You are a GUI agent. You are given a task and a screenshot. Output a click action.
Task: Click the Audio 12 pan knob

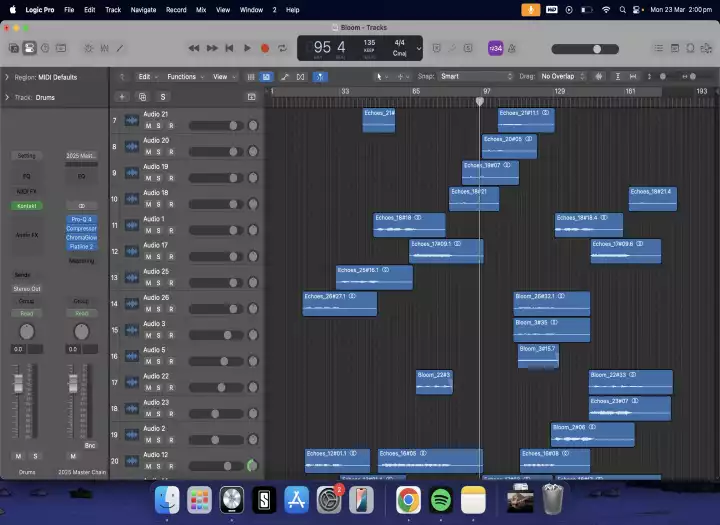pos(253,466)
